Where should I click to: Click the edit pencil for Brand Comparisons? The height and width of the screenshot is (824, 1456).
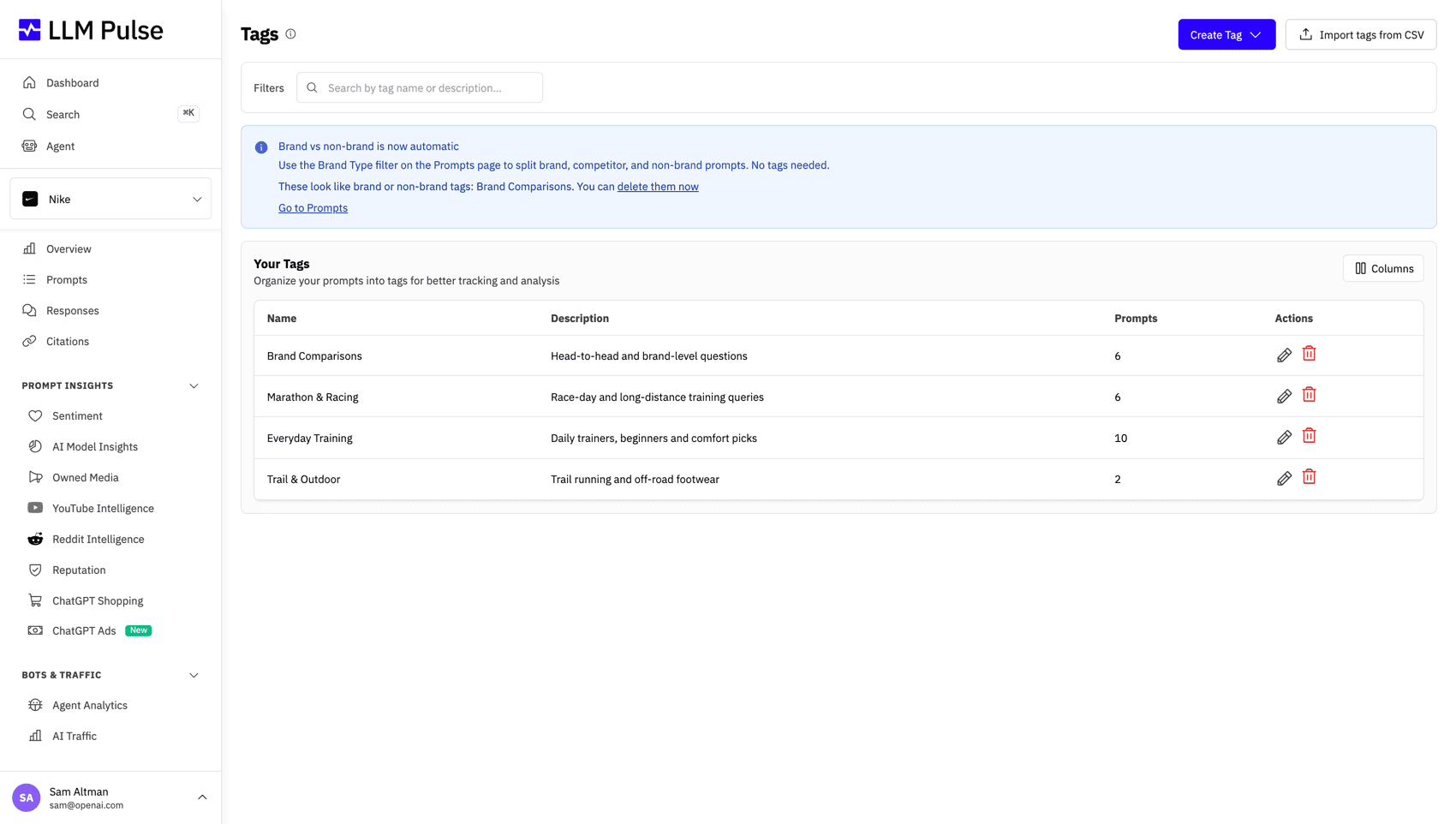[x=1284, y=355]
